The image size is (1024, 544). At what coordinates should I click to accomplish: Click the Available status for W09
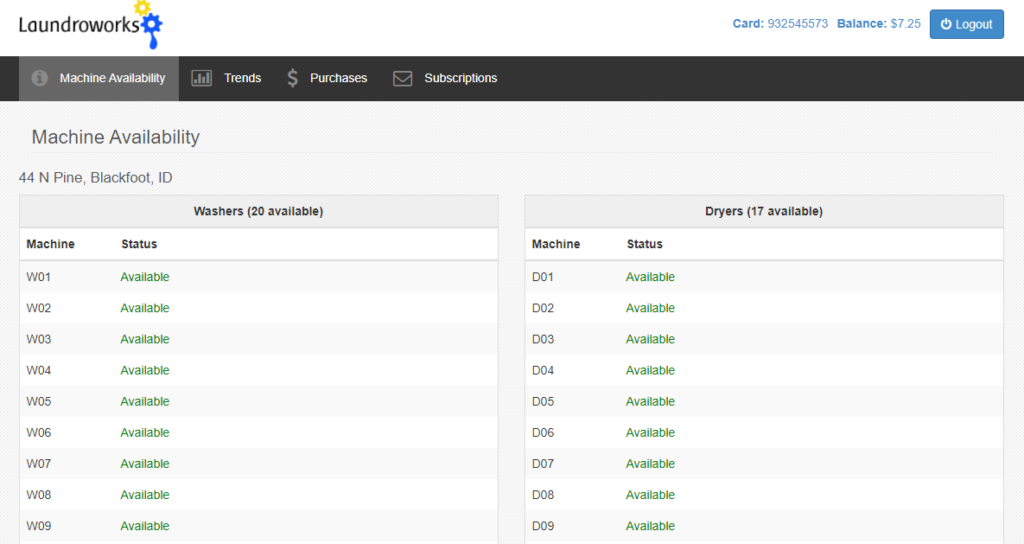point(145,526)
